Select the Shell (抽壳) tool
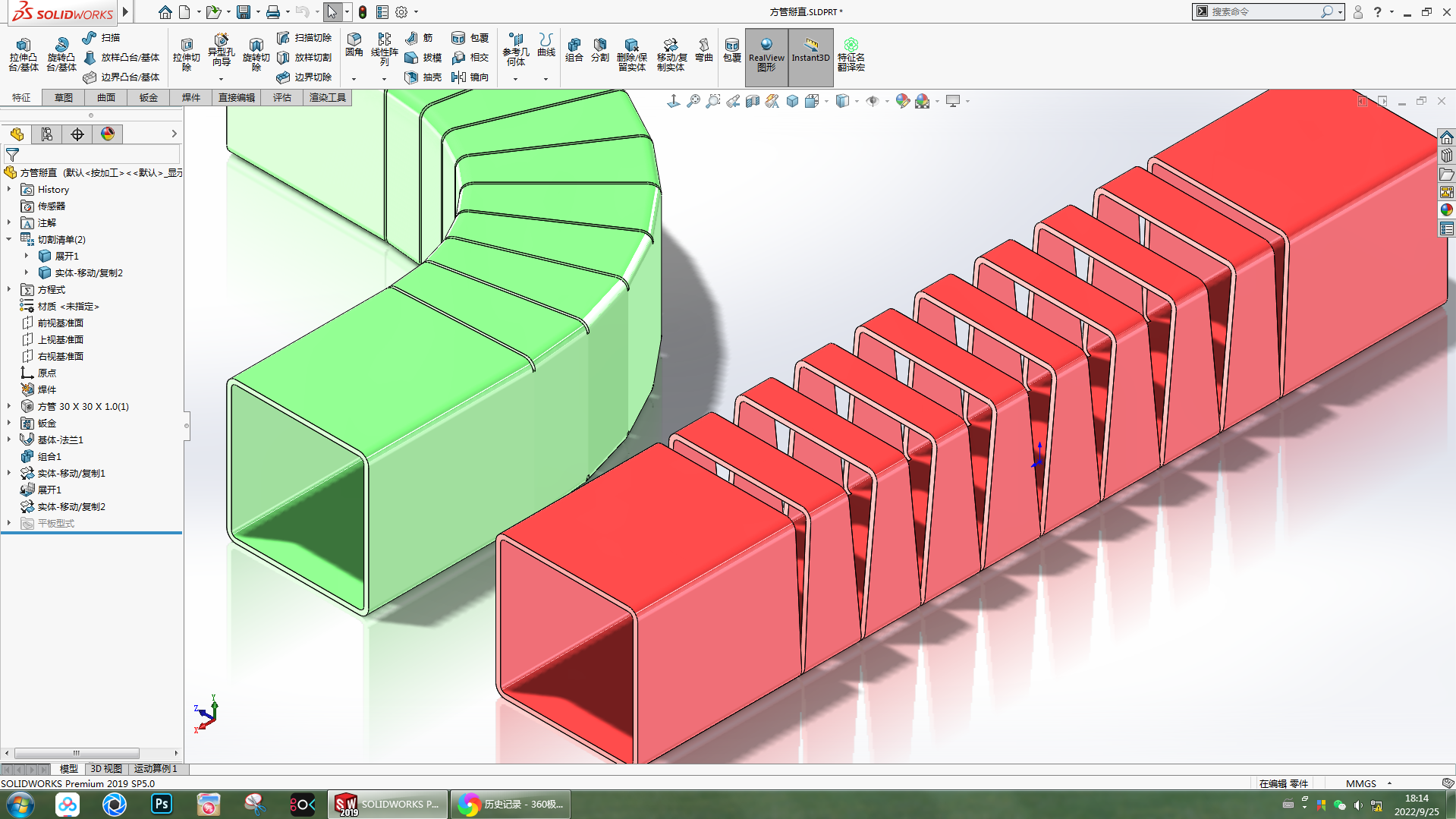Image resolution: width=1456 pixels, height=819 pixels. pyautogui.click(x=423, y=77)
